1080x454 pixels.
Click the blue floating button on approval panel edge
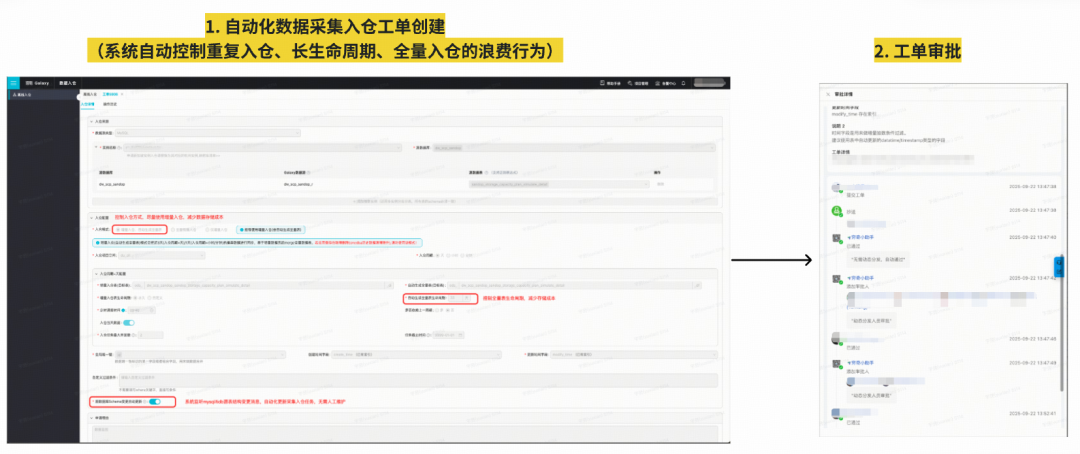1060,265
